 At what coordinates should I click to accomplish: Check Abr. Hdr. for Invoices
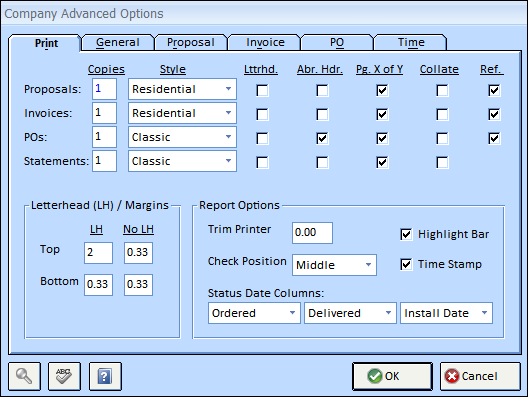click(322, 114)
